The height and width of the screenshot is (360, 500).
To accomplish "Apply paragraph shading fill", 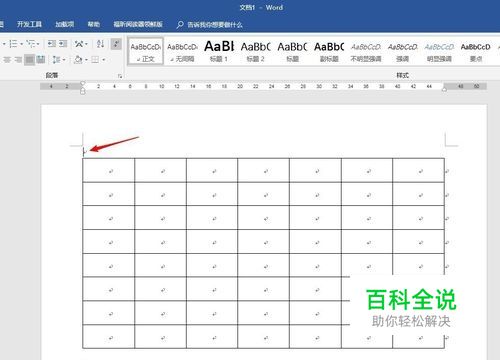I will tap(78, 60).
